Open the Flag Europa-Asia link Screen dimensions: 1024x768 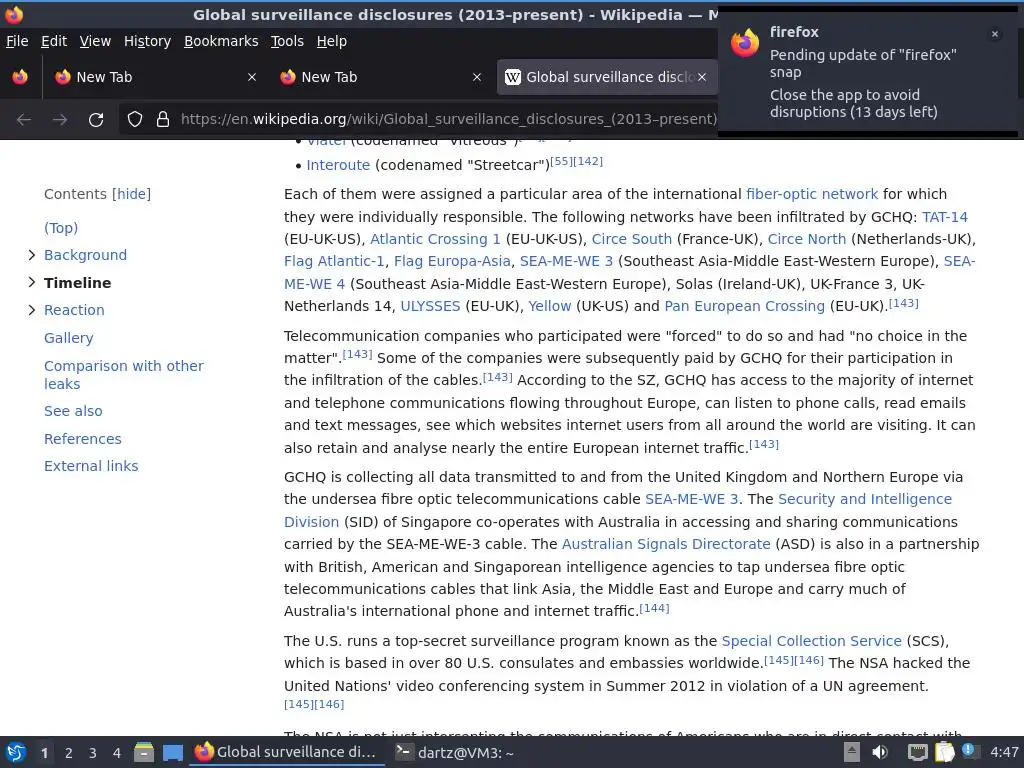tap(452, 261)
